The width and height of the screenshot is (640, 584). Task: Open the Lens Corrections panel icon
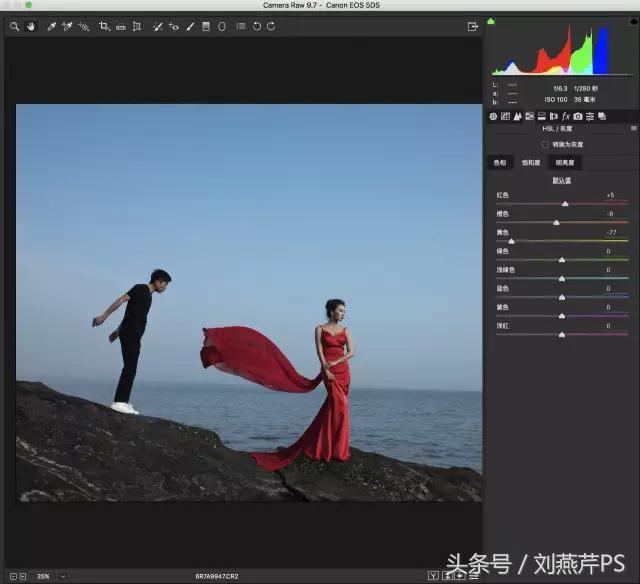pyautogui.click(x=553, y=116)
